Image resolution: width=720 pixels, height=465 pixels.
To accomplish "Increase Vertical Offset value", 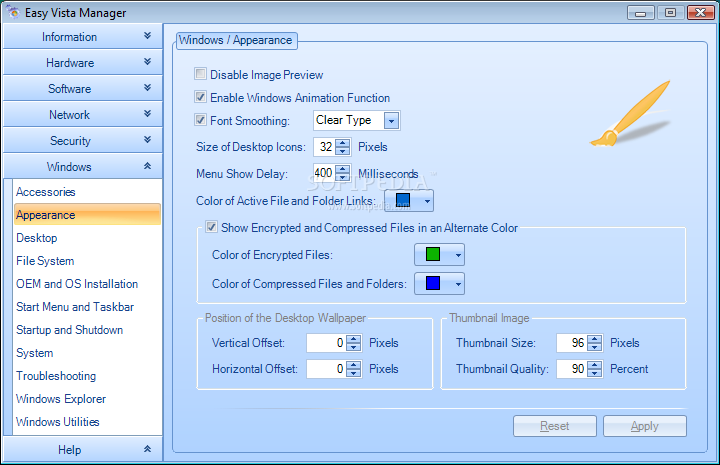I will pyautogui.click(x=354, y=339).
